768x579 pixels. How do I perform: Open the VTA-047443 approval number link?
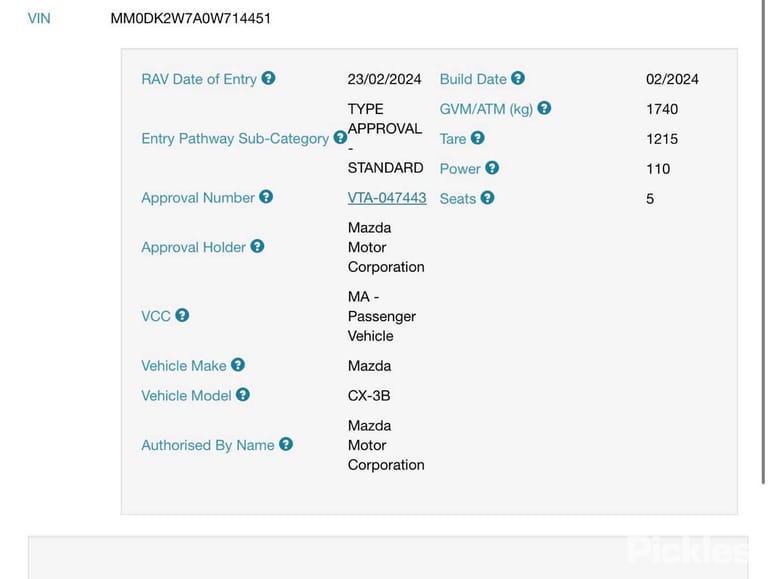pyautogui.click(x=387, y=198)
